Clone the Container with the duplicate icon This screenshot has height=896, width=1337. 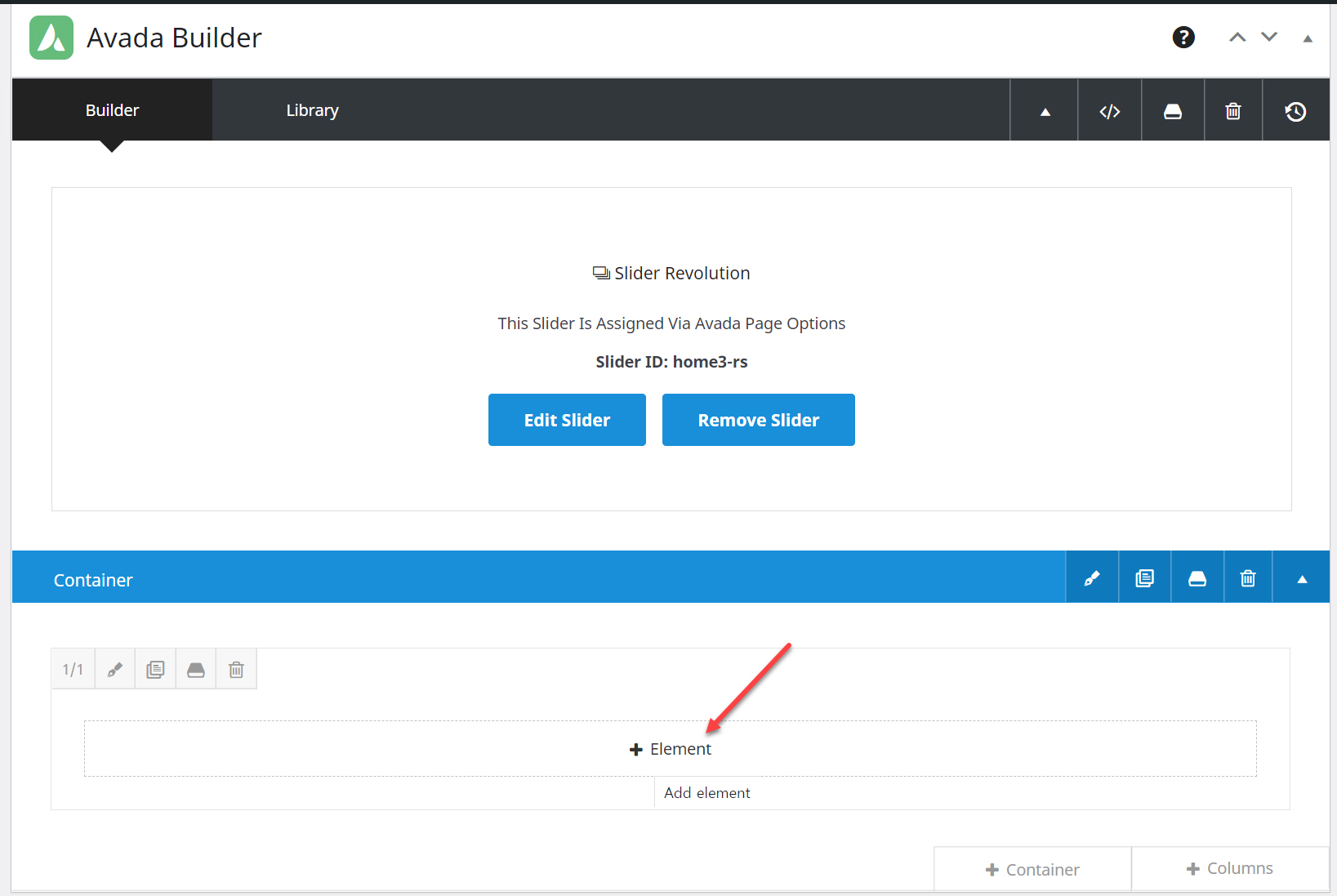click(x=1145, y=578)
